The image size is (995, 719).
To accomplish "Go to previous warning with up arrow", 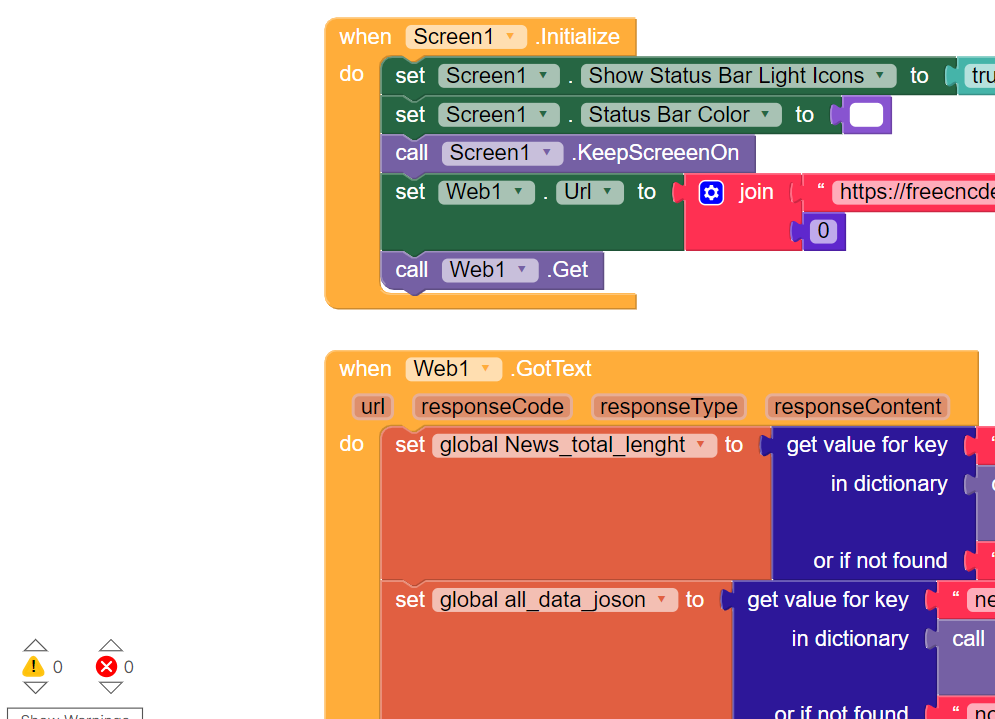I will [x=35, y=645].
